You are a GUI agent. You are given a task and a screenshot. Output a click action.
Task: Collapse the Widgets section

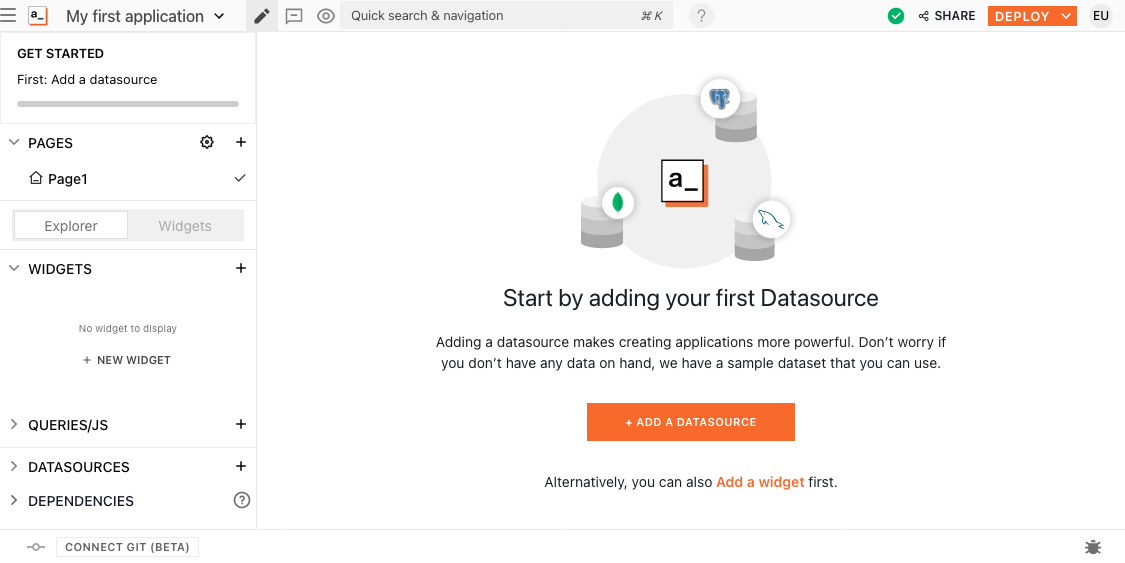click(x=14, y=269)
